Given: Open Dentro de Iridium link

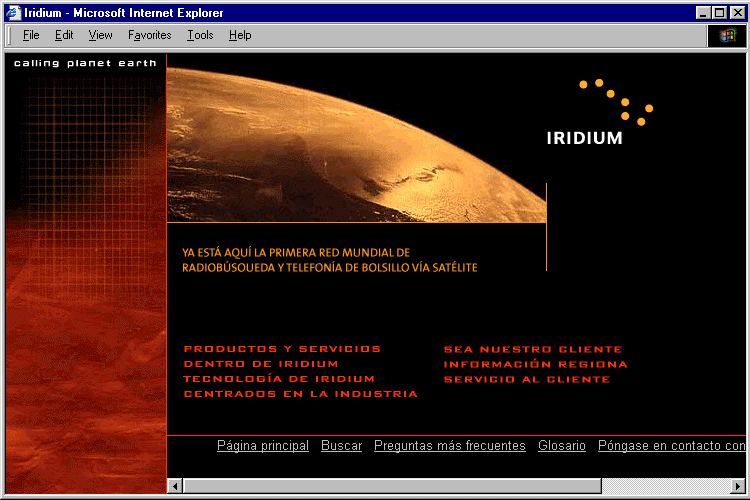Looking at the screenshot, I should pos(261,364).
